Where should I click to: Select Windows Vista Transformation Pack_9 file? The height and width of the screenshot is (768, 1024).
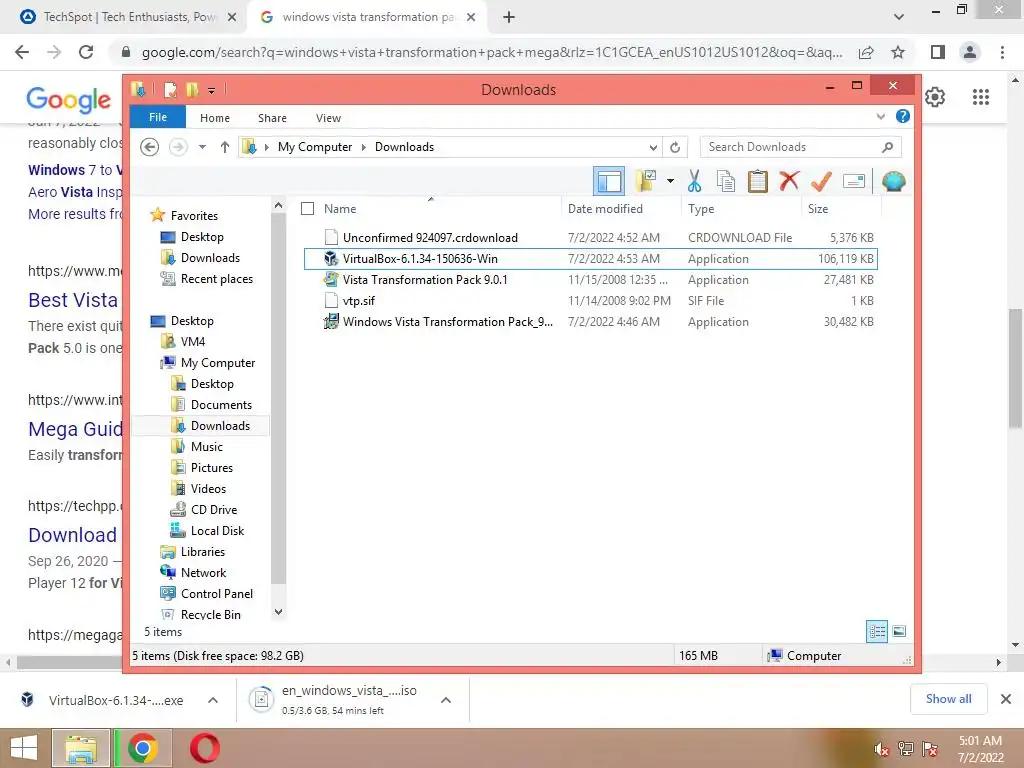click(x=590, y=321)
